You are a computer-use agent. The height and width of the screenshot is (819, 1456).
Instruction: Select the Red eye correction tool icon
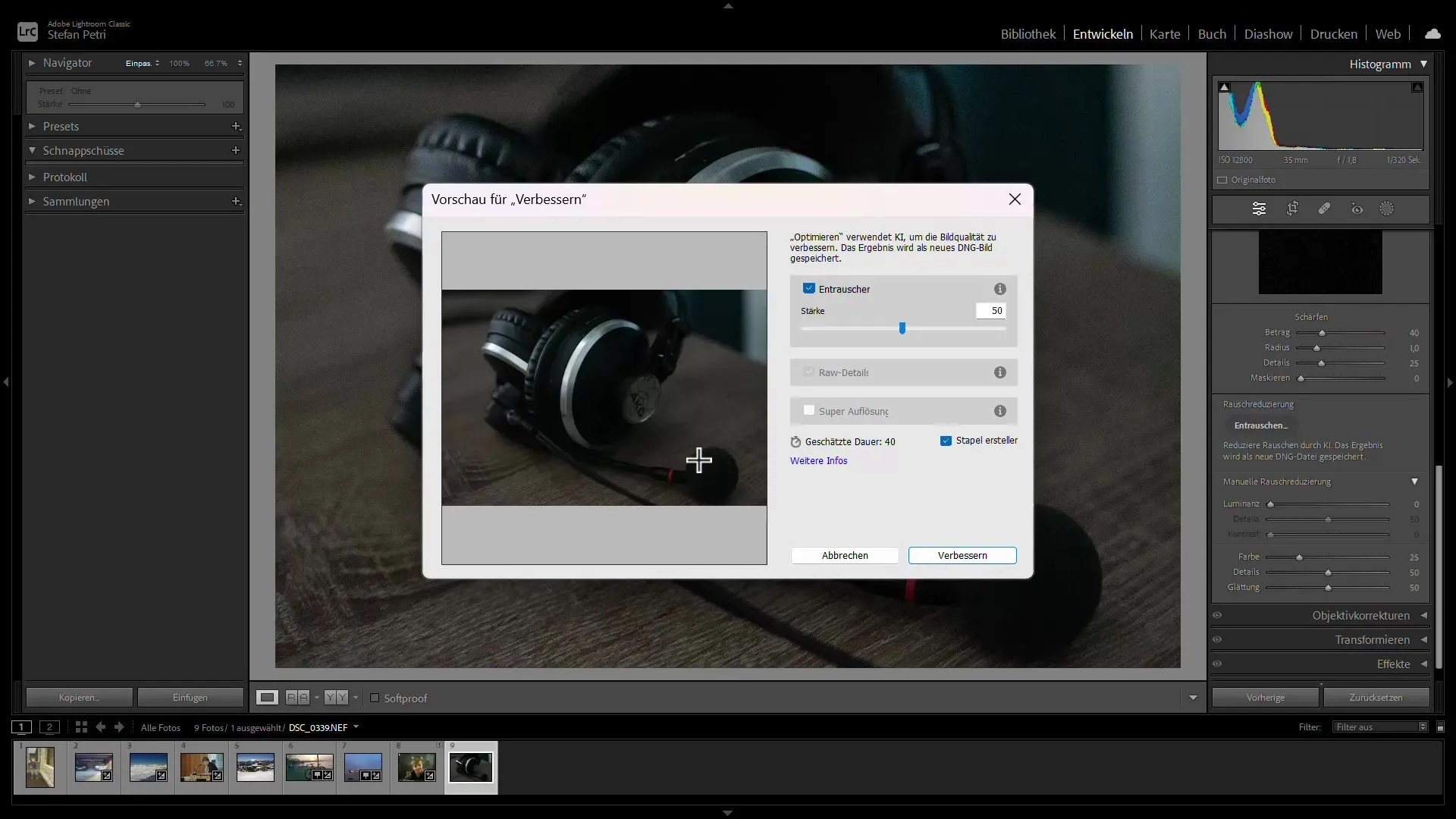click(x=1357, y=209)
